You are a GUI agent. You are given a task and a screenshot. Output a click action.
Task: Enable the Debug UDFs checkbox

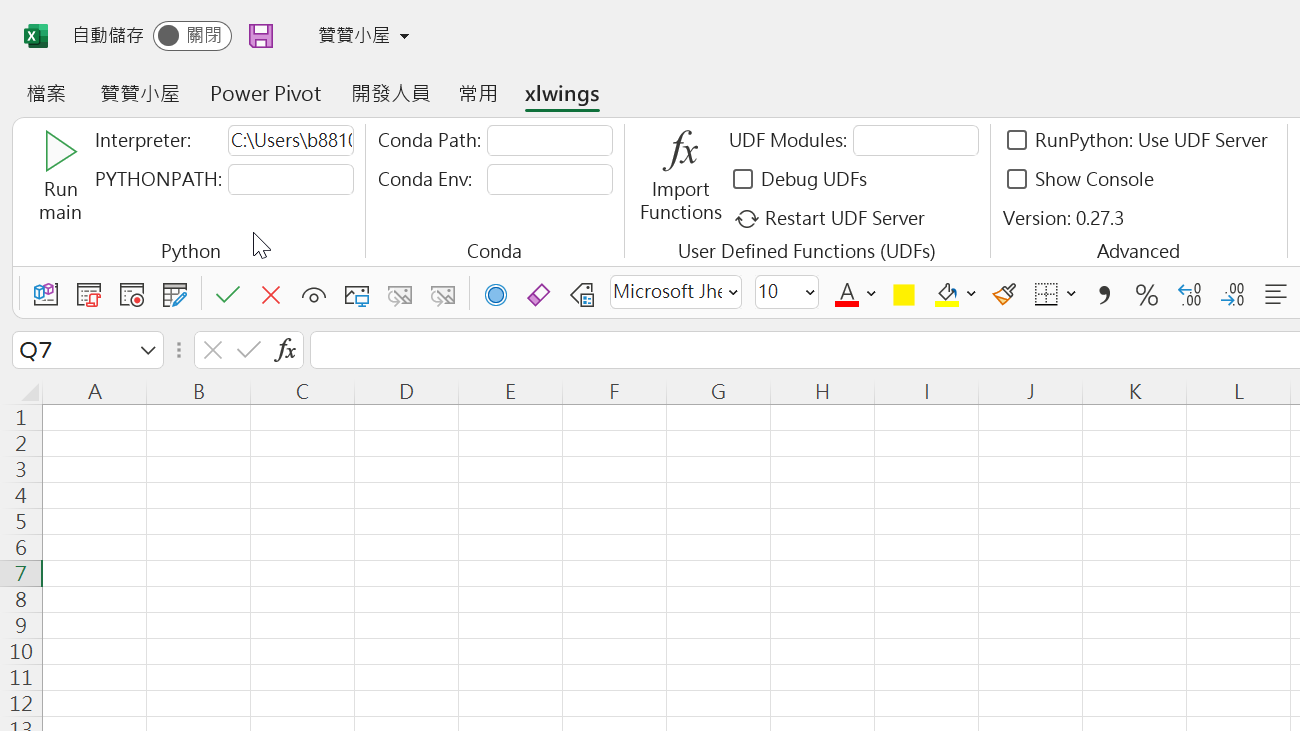point(743,179)
